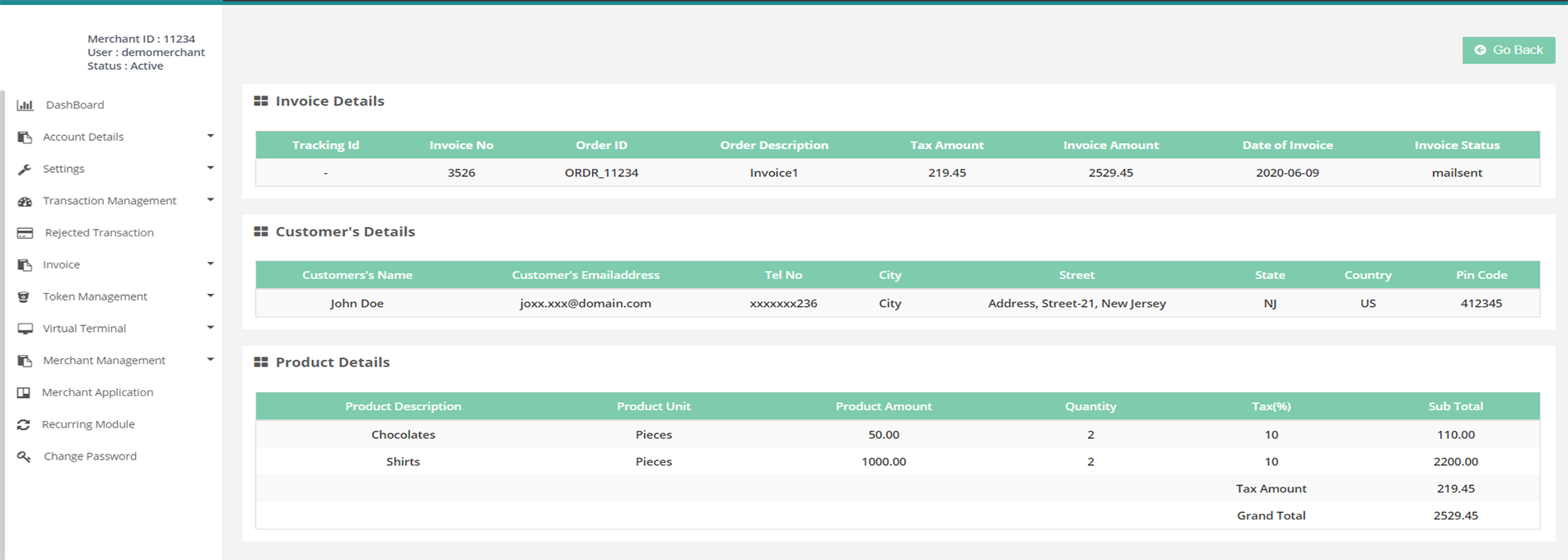Image resolution: width=1568 pixels, height=560 pixels.
Task: Open the Recurring Module menu item
Action: [x=88, y=424]
